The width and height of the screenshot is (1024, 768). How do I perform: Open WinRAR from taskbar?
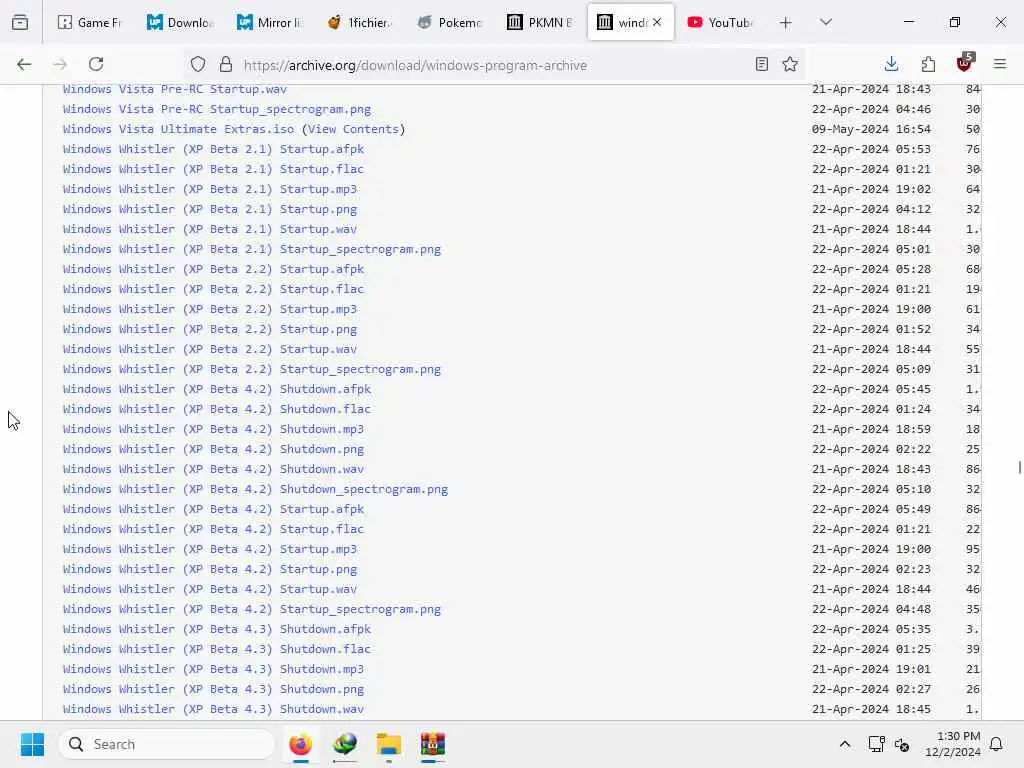432,744
